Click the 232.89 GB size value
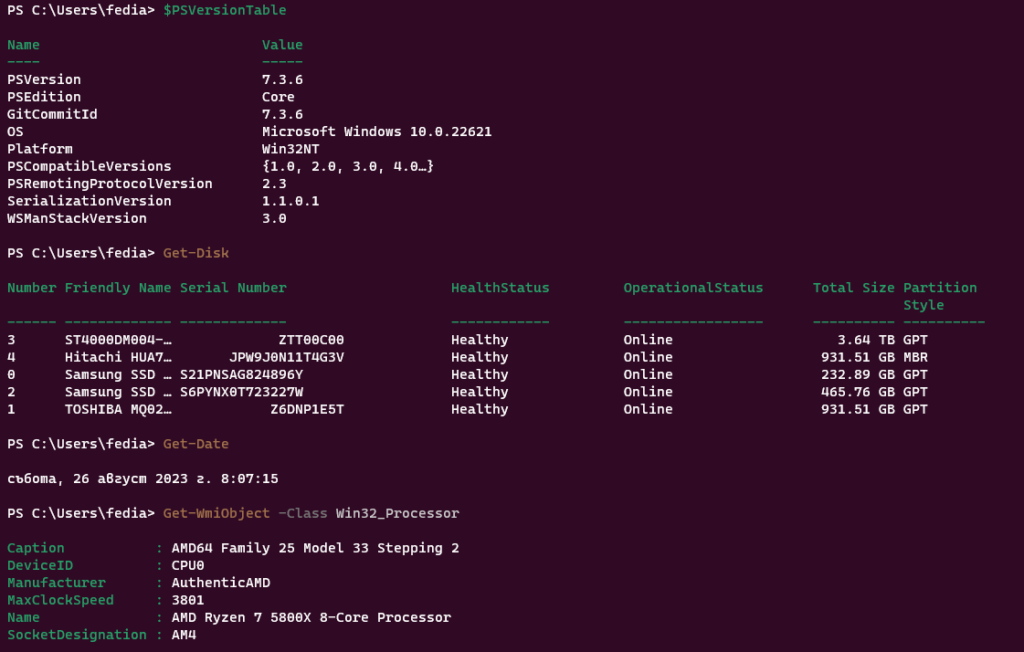This screenshot has width=1024, height=652. 857,374
